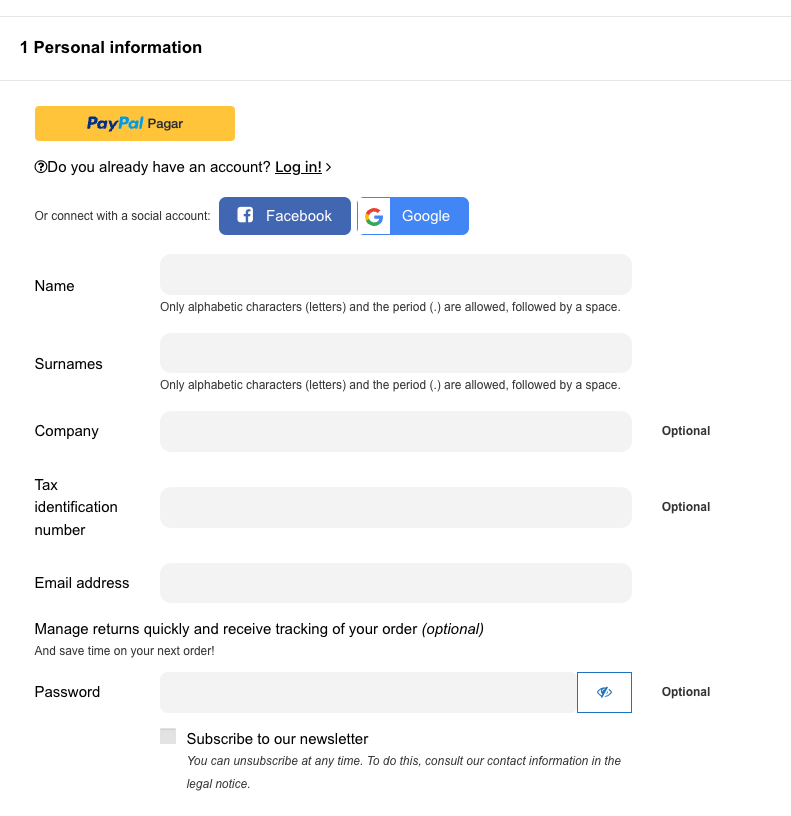Viewport: 791px width, 816px height.
Task: Click the PayPal Pagar button
Action: [135, 124]
